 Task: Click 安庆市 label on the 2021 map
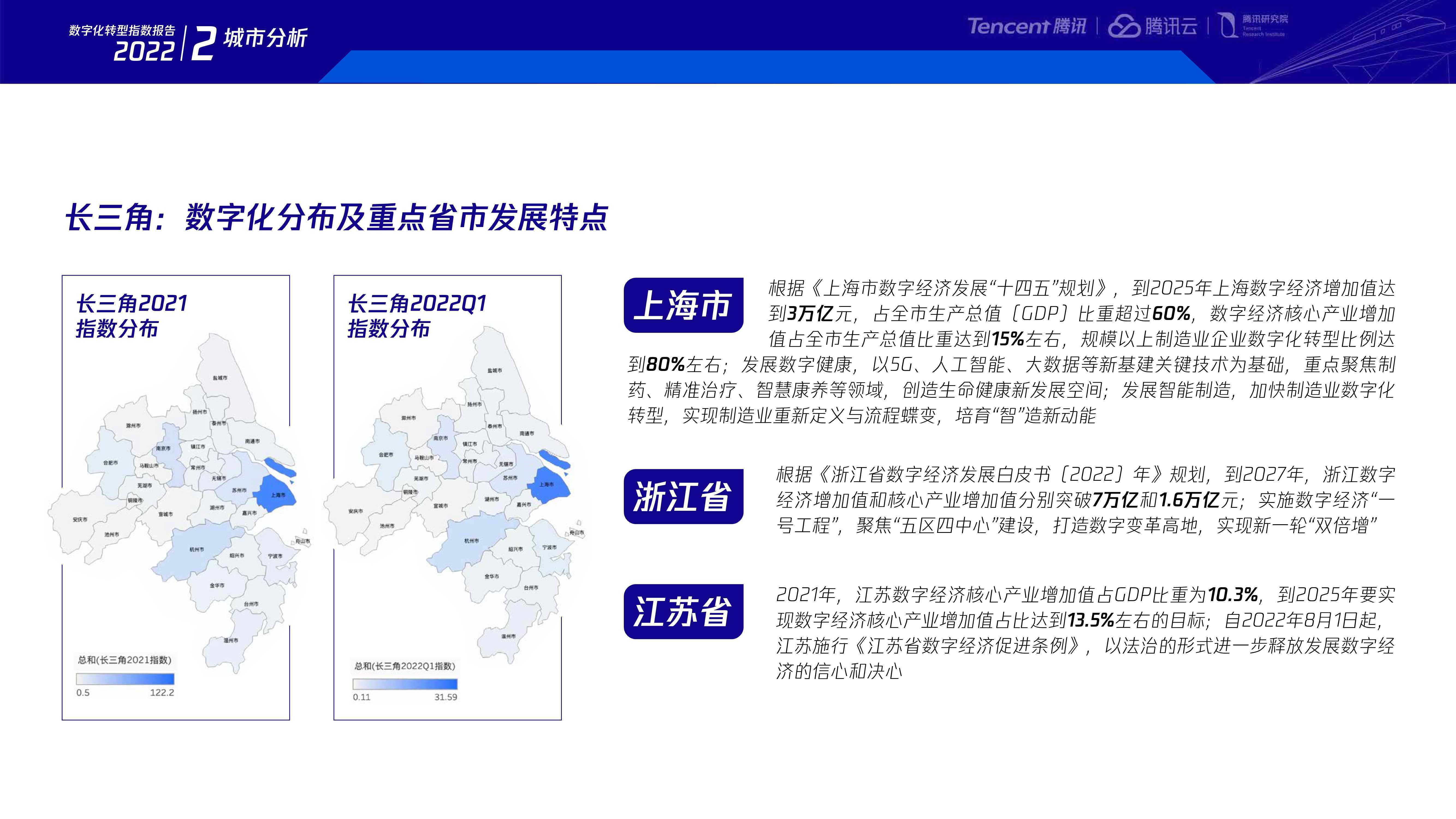pos(80,519)
